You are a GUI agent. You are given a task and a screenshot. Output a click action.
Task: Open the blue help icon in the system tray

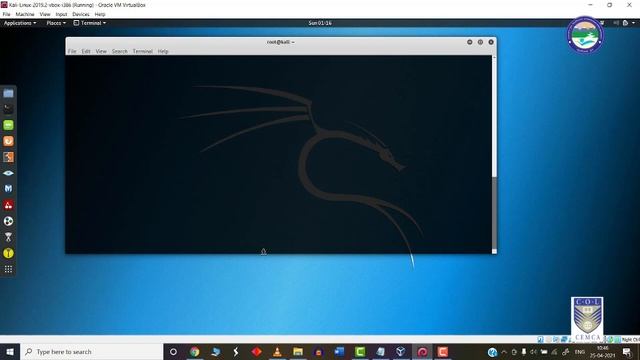point(492,352)
